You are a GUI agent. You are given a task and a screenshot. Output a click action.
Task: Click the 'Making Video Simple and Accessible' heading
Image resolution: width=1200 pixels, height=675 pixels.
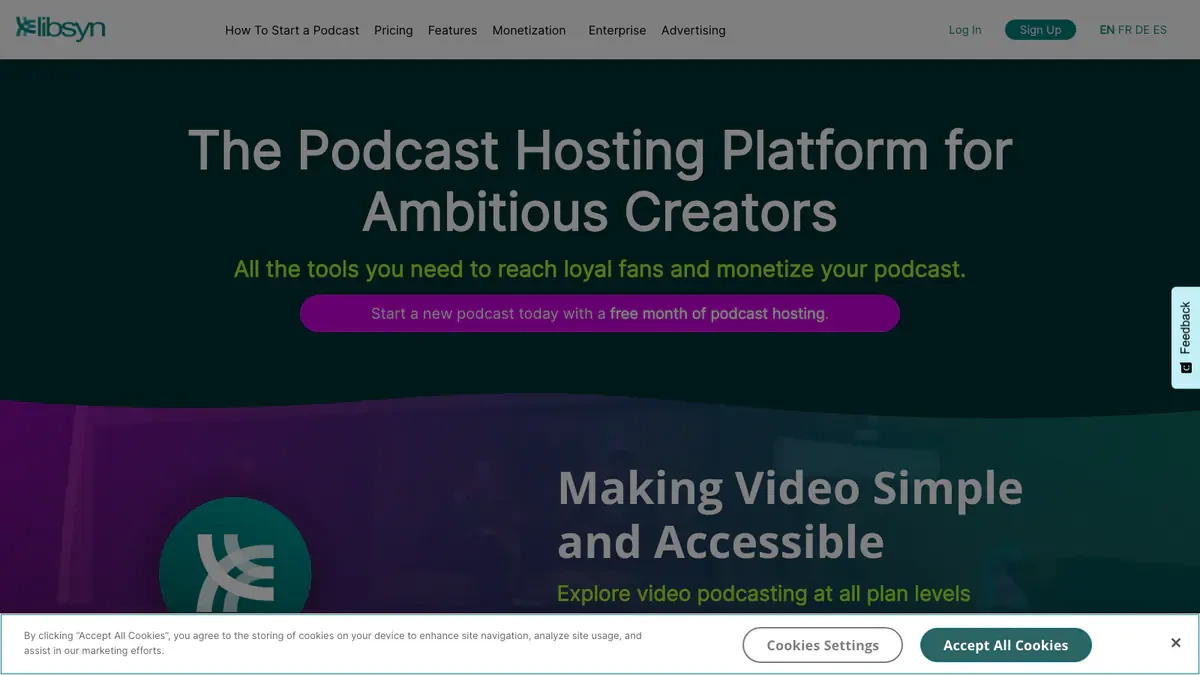(790, 515)
